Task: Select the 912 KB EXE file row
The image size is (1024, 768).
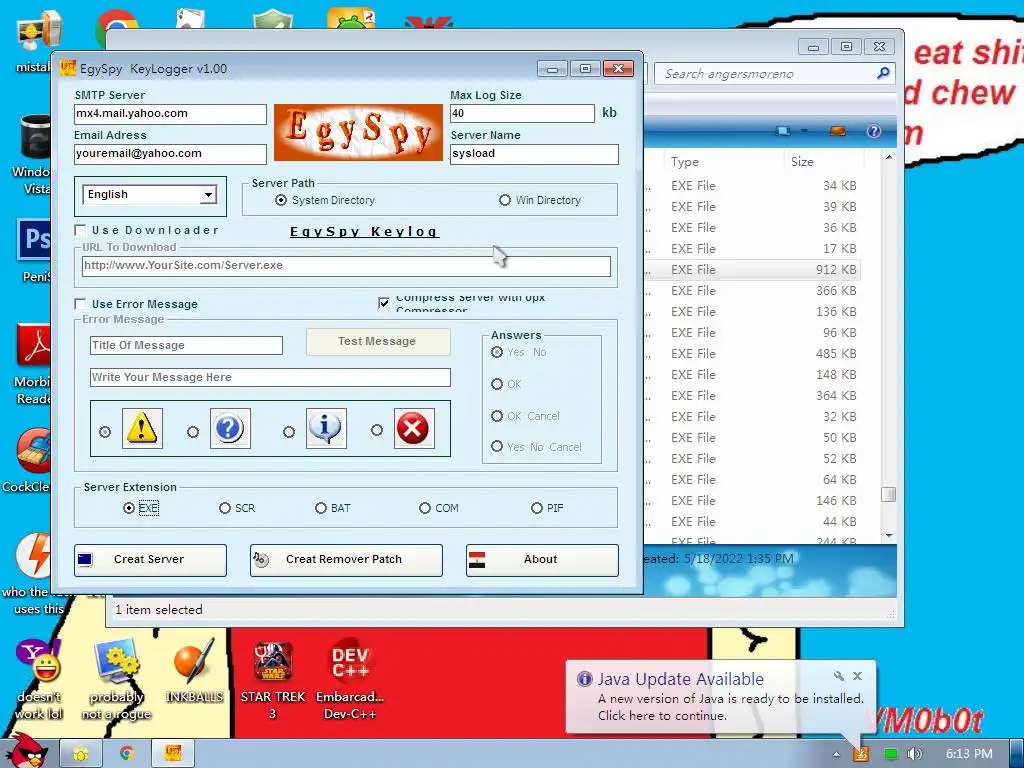Action: coord(752,270)
